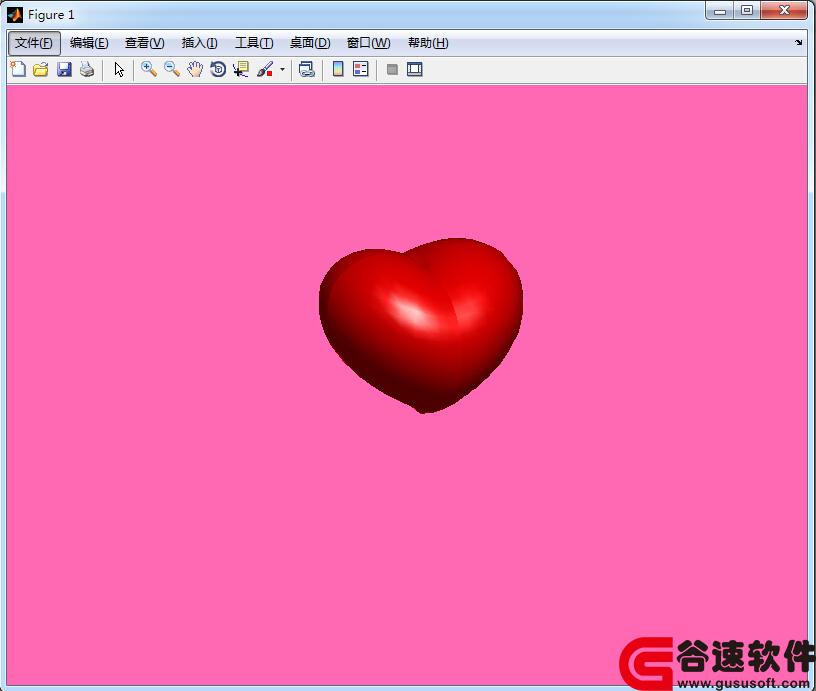
Task: Click the MATLAB logo in title bar
Action: tap(15, 15)
